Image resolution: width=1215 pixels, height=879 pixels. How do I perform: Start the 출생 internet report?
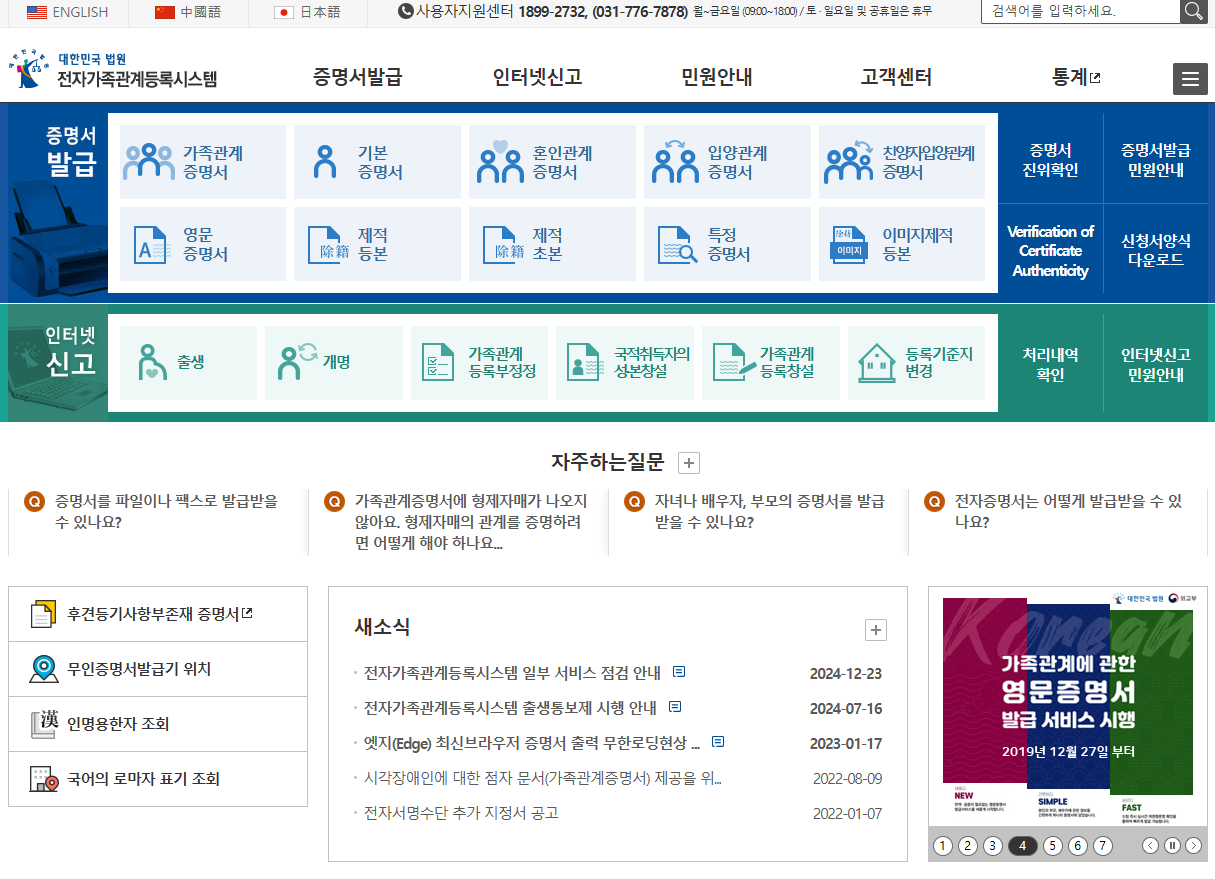point(188,363)
